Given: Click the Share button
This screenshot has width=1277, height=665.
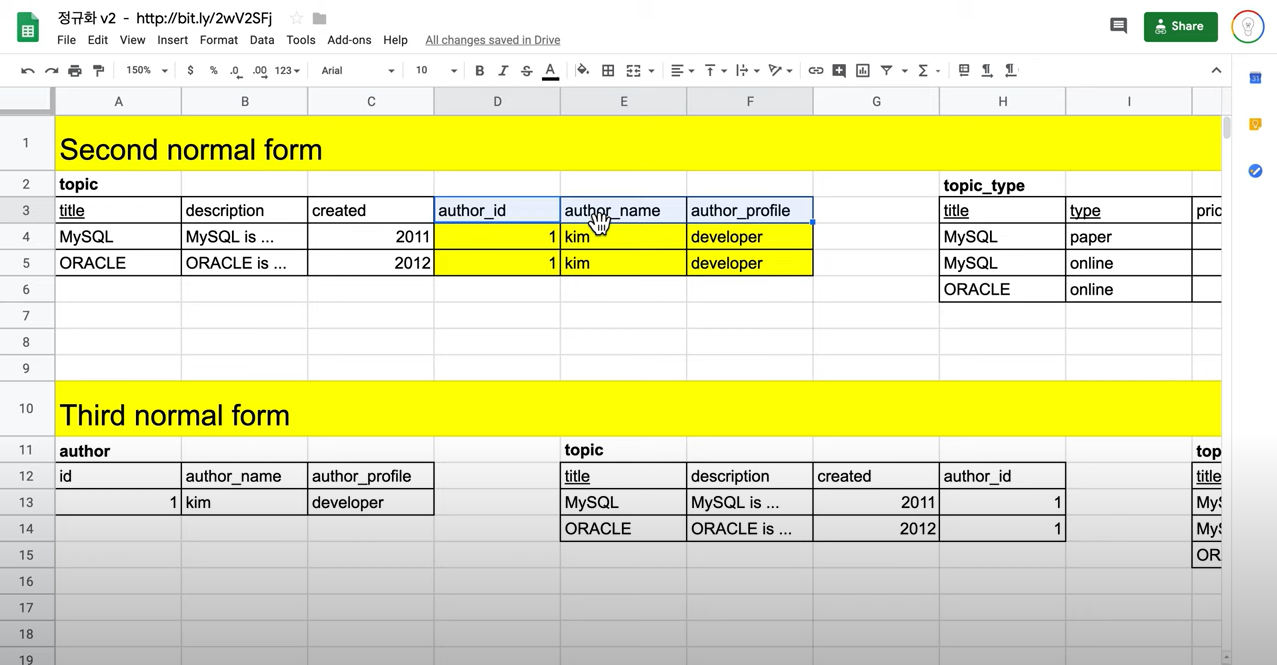Looking at the screenshot, I should 1180,27.
